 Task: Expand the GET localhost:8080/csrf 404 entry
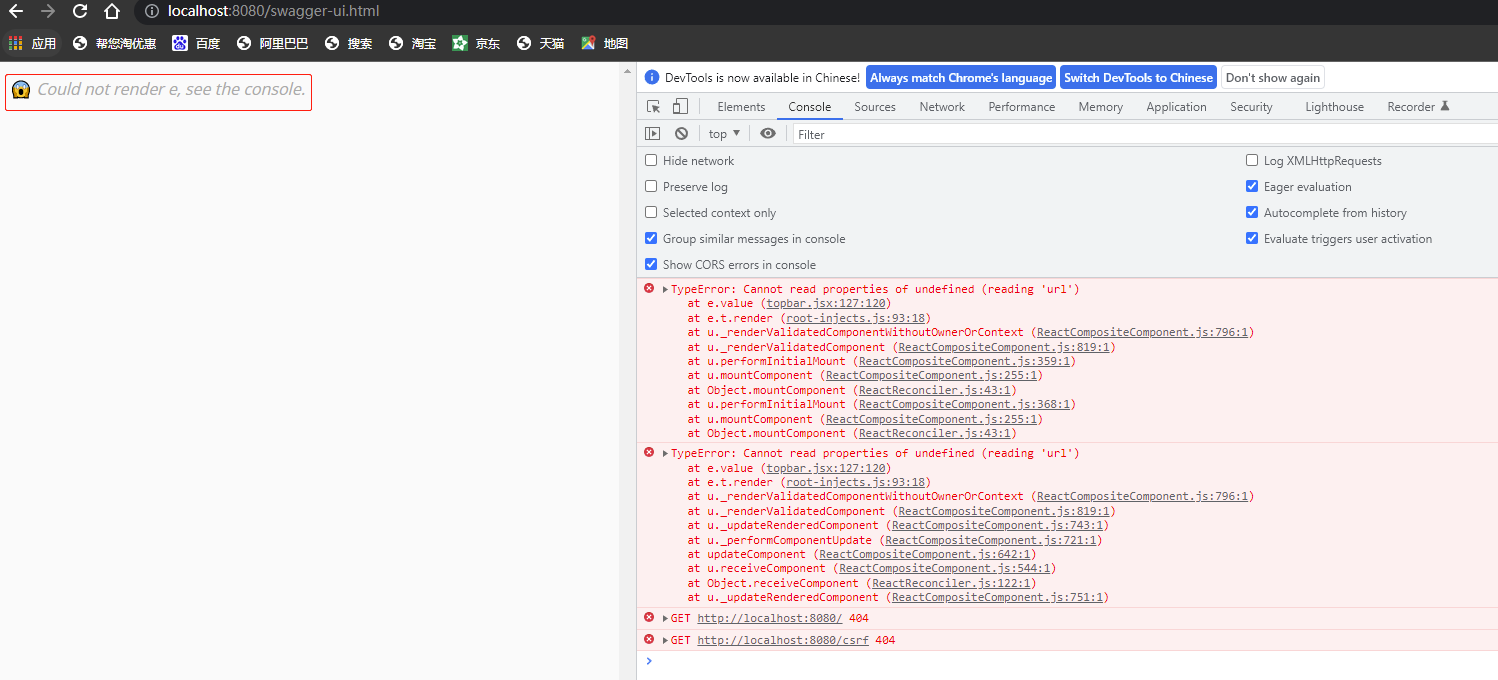click(x=665, y=640)
